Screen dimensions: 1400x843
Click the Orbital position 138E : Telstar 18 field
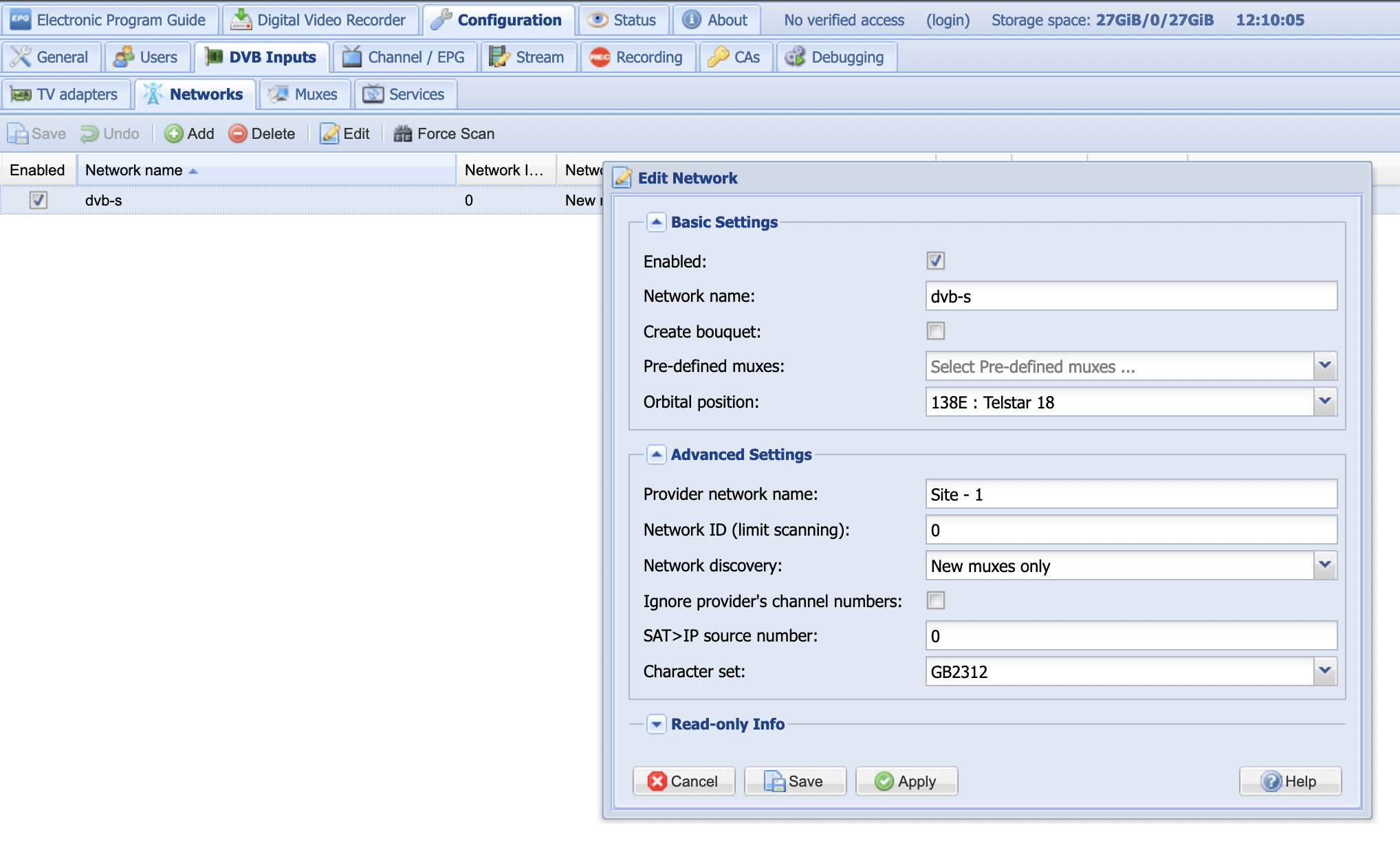pos(1119,402)
